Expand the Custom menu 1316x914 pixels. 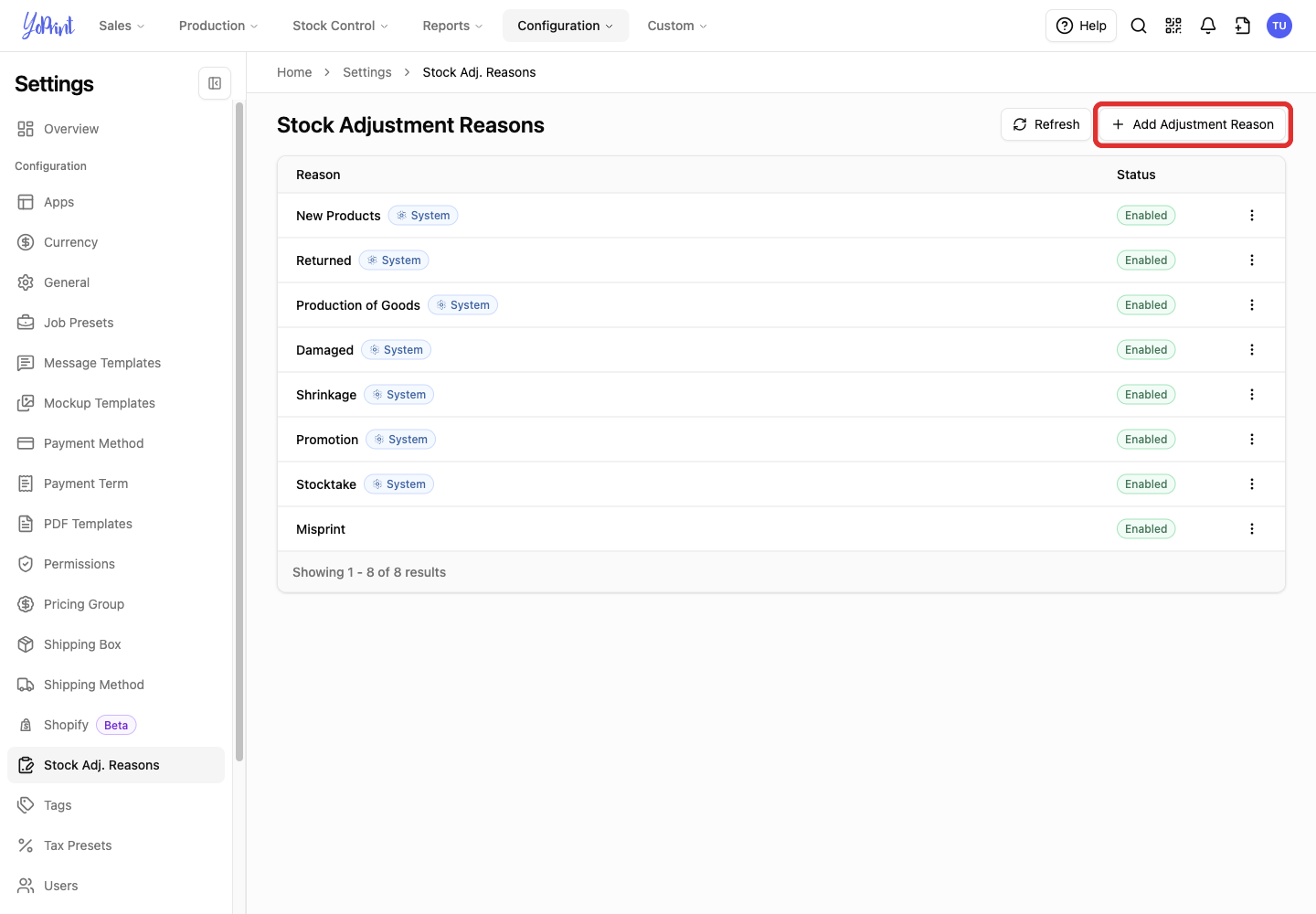click(677, 26)
